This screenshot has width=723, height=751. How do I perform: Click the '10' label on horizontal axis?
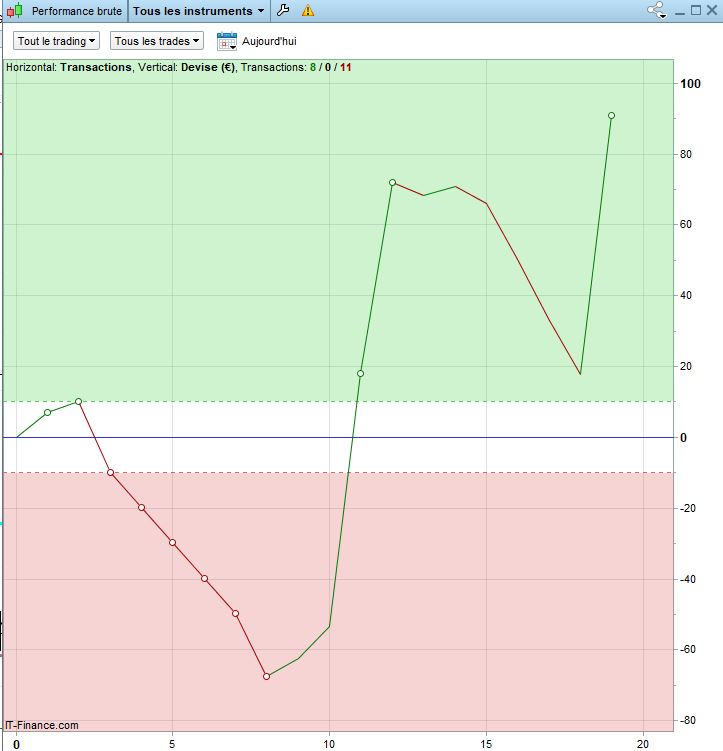point(329,744)
